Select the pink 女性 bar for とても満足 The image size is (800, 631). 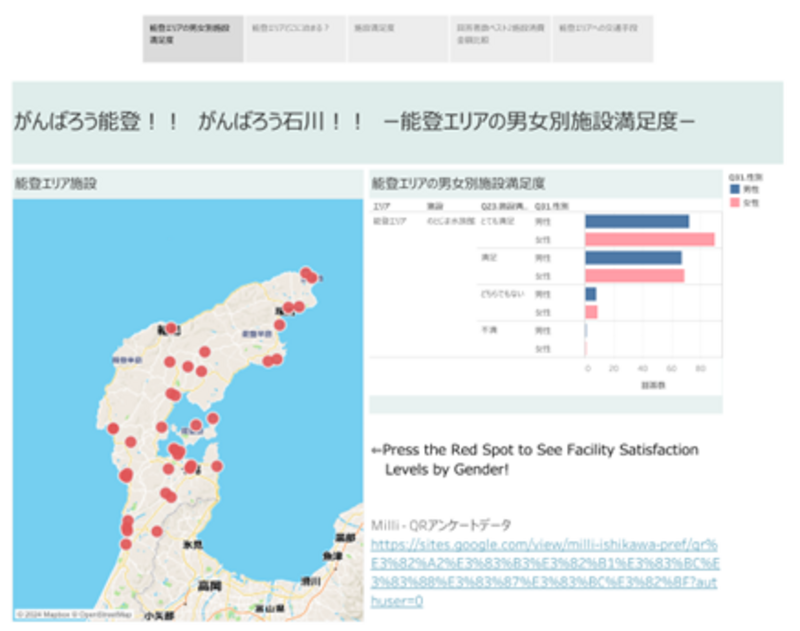tap(649, 239)
